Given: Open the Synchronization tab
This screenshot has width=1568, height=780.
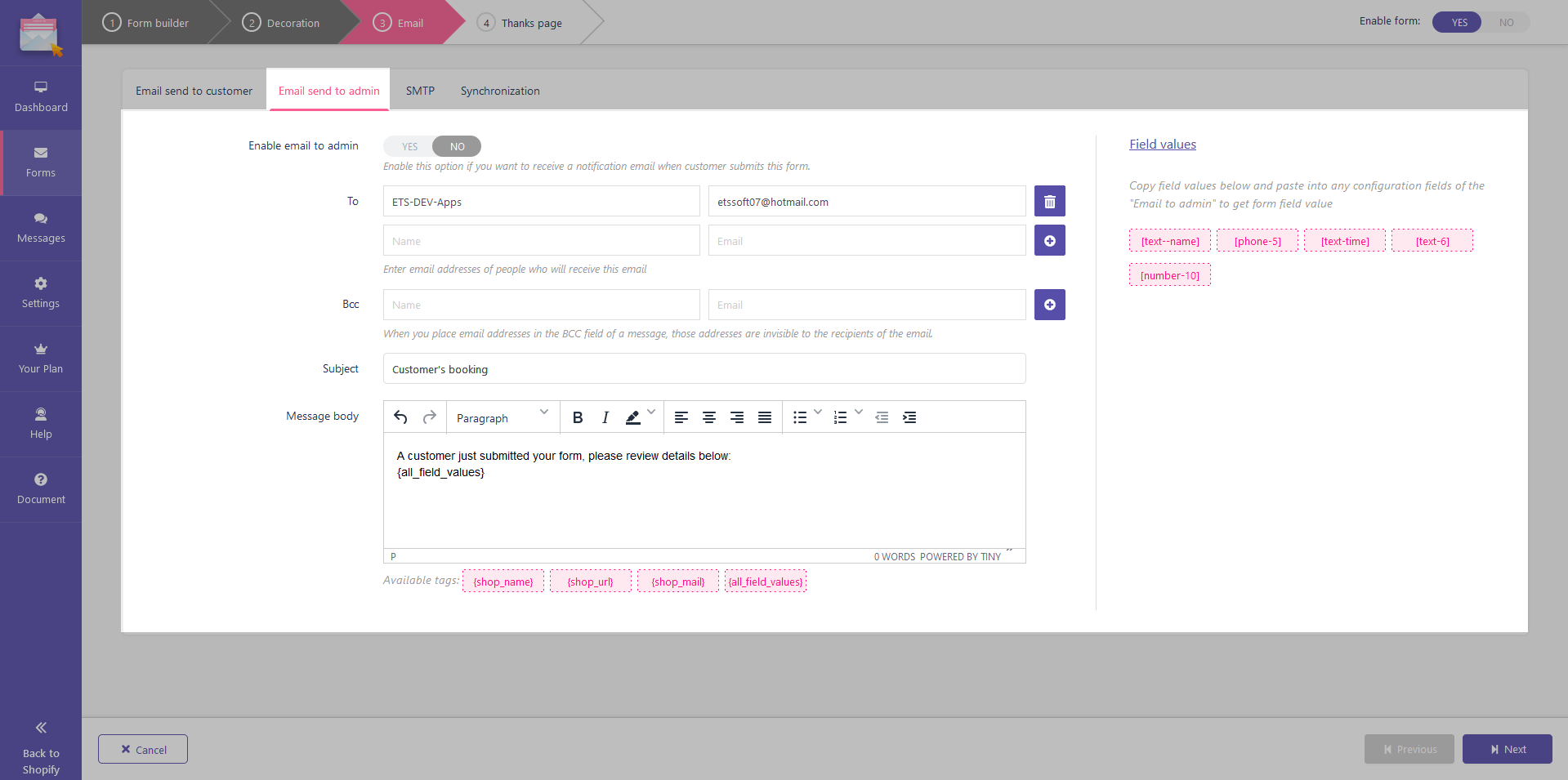Looking at the screenshot, I should [500, 91].
